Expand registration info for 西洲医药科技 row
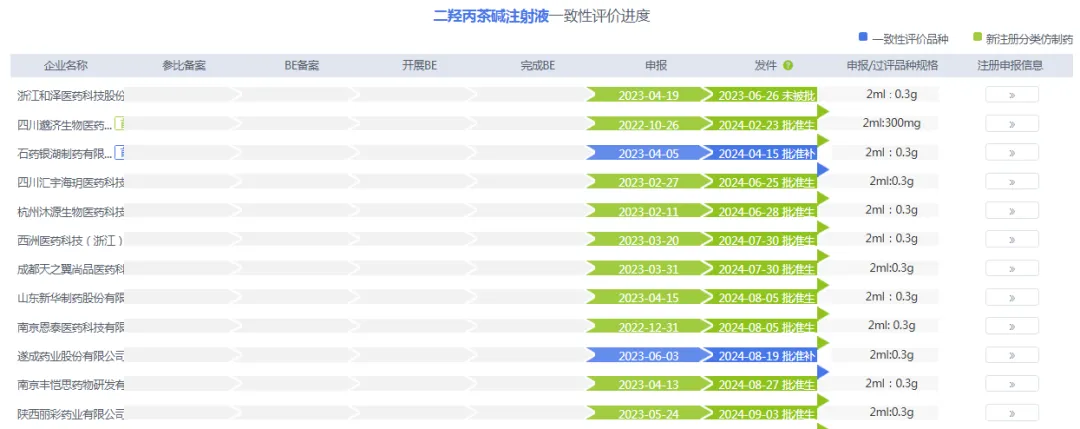Image resolution: width=1080 pixels, height=429 pixels. (1012, 240)
